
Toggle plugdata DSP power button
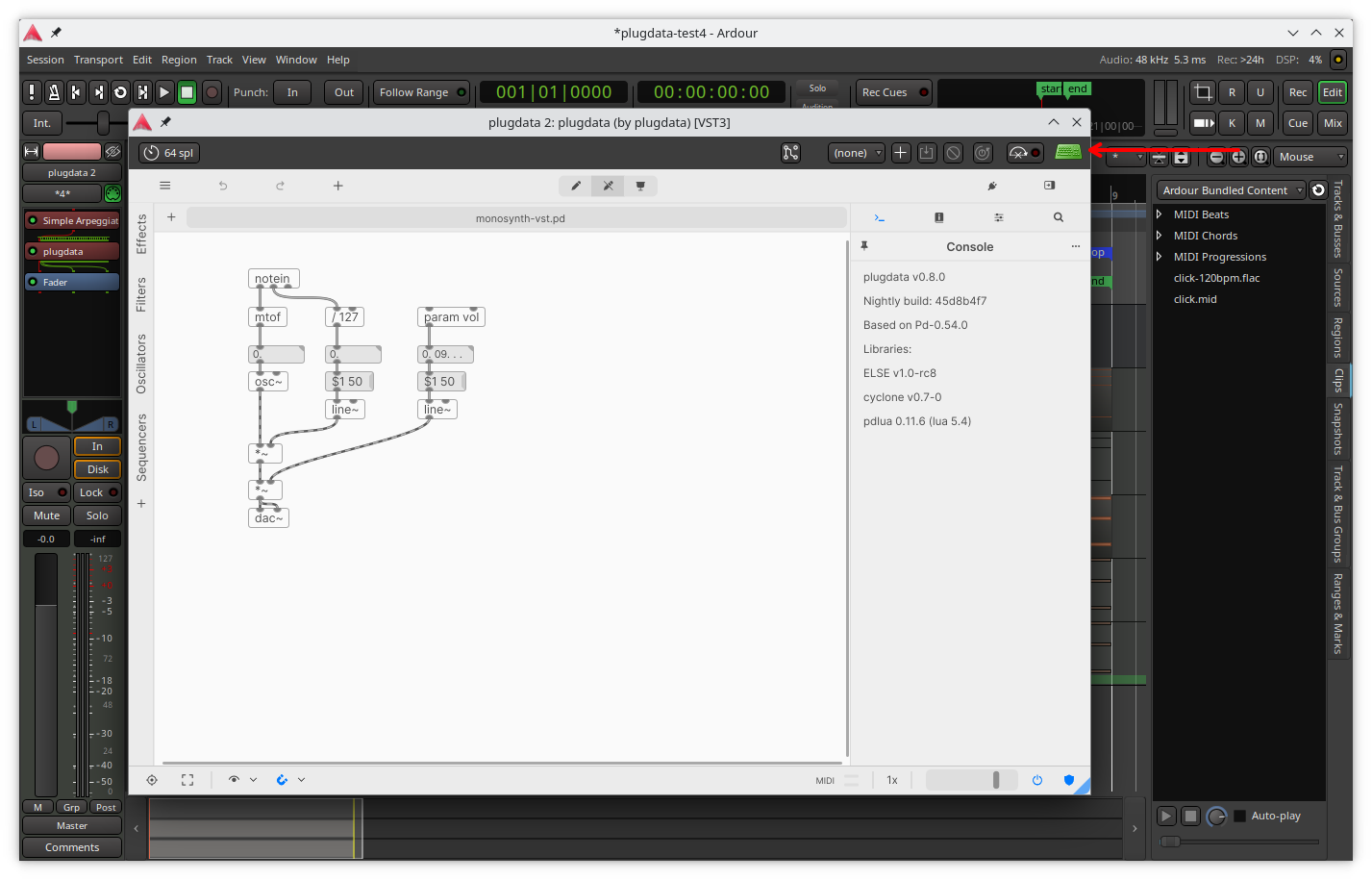click(1037, 780)
